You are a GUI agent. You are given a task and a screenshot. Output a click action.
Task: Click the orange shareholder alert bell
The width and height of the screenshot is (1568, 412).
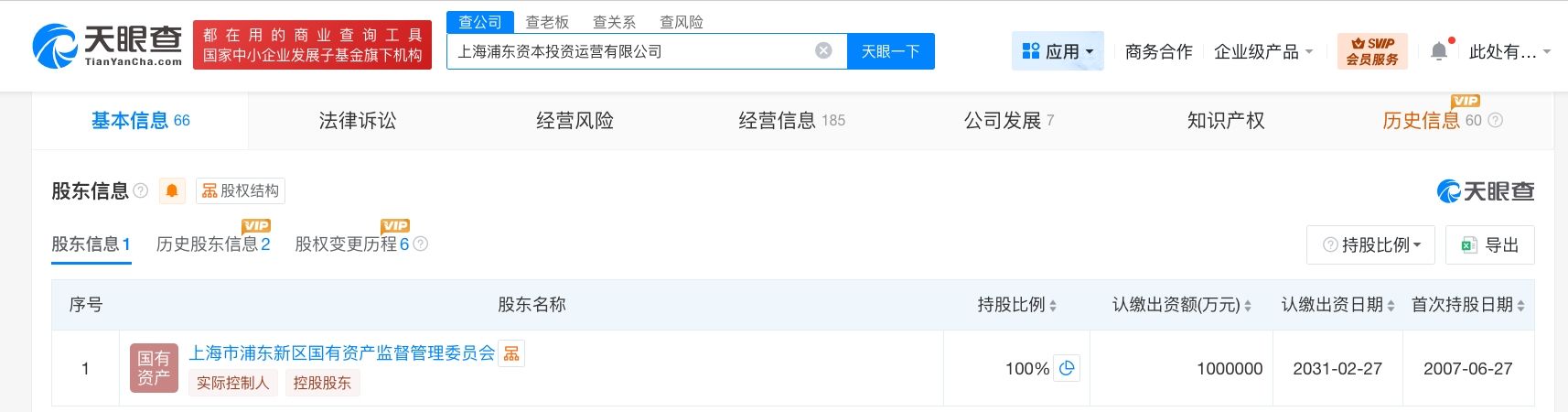coord(171,190)
